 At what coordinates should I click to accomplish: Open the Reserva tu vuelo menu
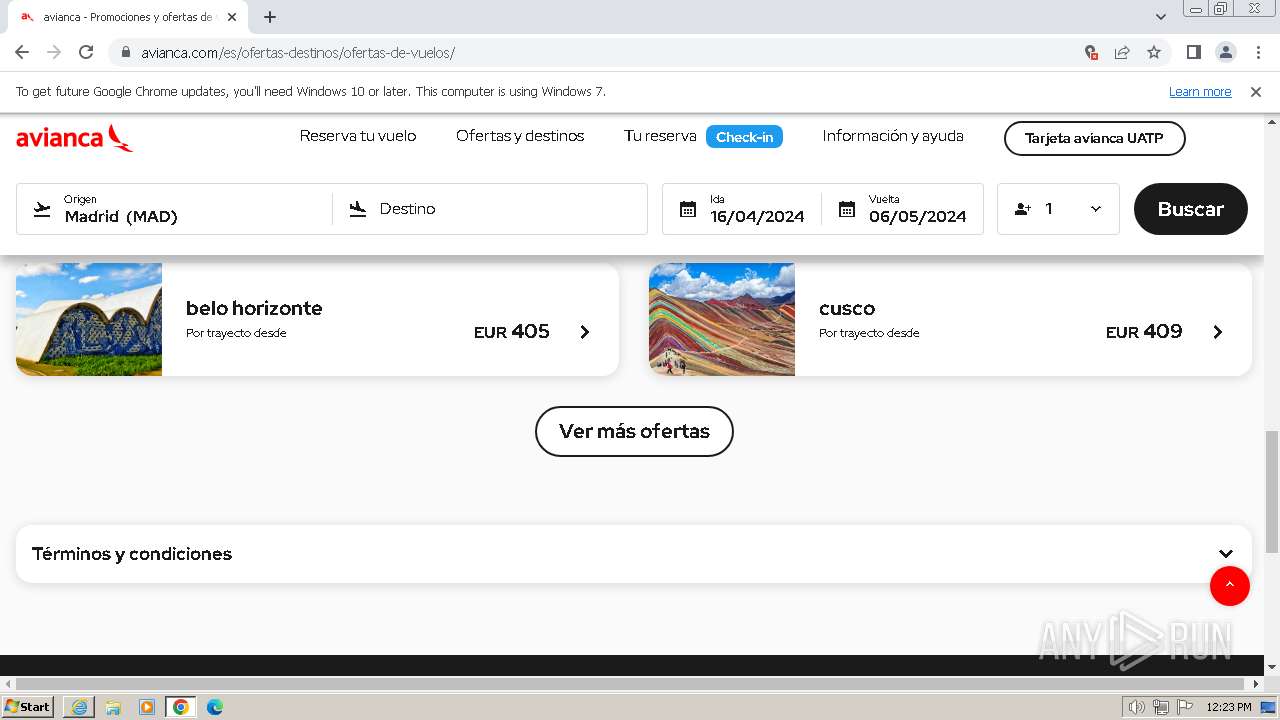[358, 136]
